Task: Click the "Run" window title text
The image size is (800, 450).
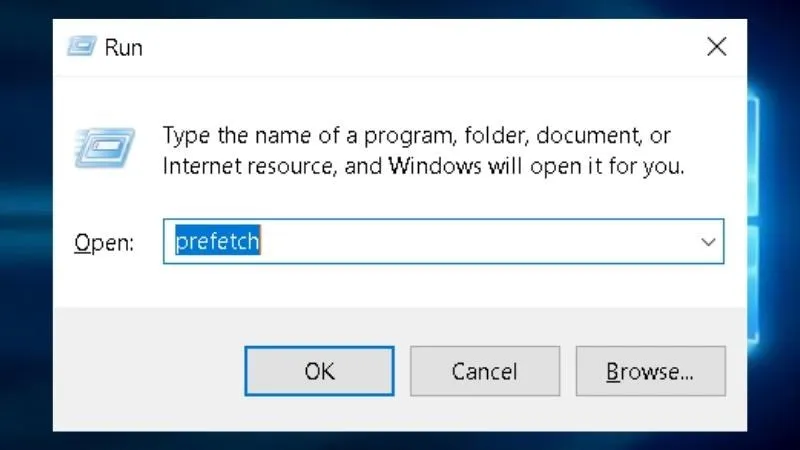Action: 124,47
